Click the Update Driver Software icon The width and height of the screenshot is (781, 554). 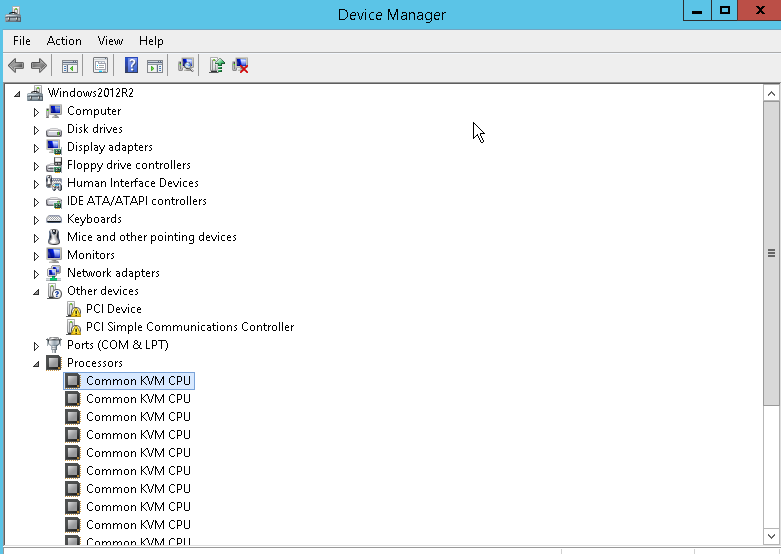point(217,65)
